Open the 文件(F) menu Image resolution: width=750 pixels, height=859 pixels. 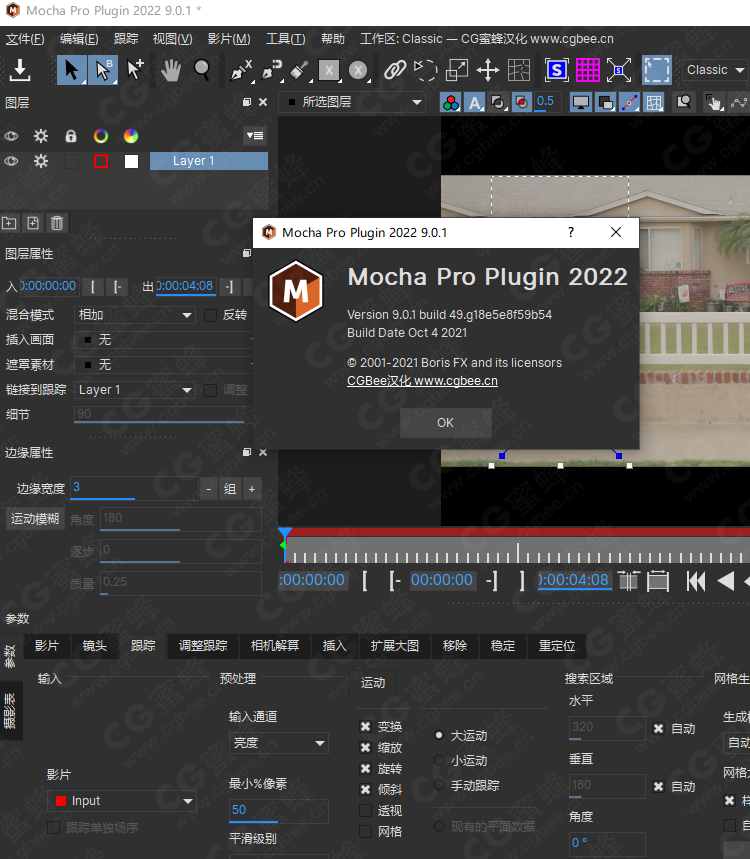25,39
